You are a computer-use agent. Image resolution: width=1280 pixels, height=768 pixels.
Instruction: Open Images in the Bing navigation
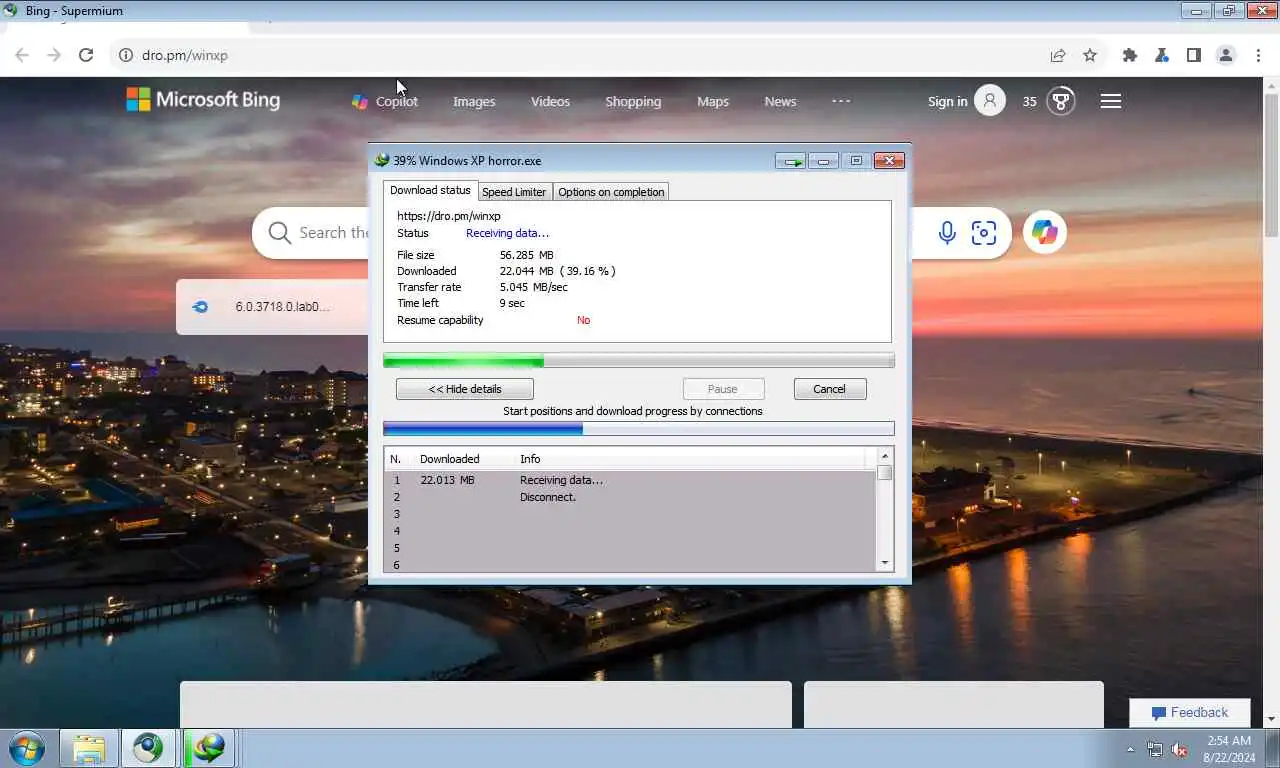(474, 101)
